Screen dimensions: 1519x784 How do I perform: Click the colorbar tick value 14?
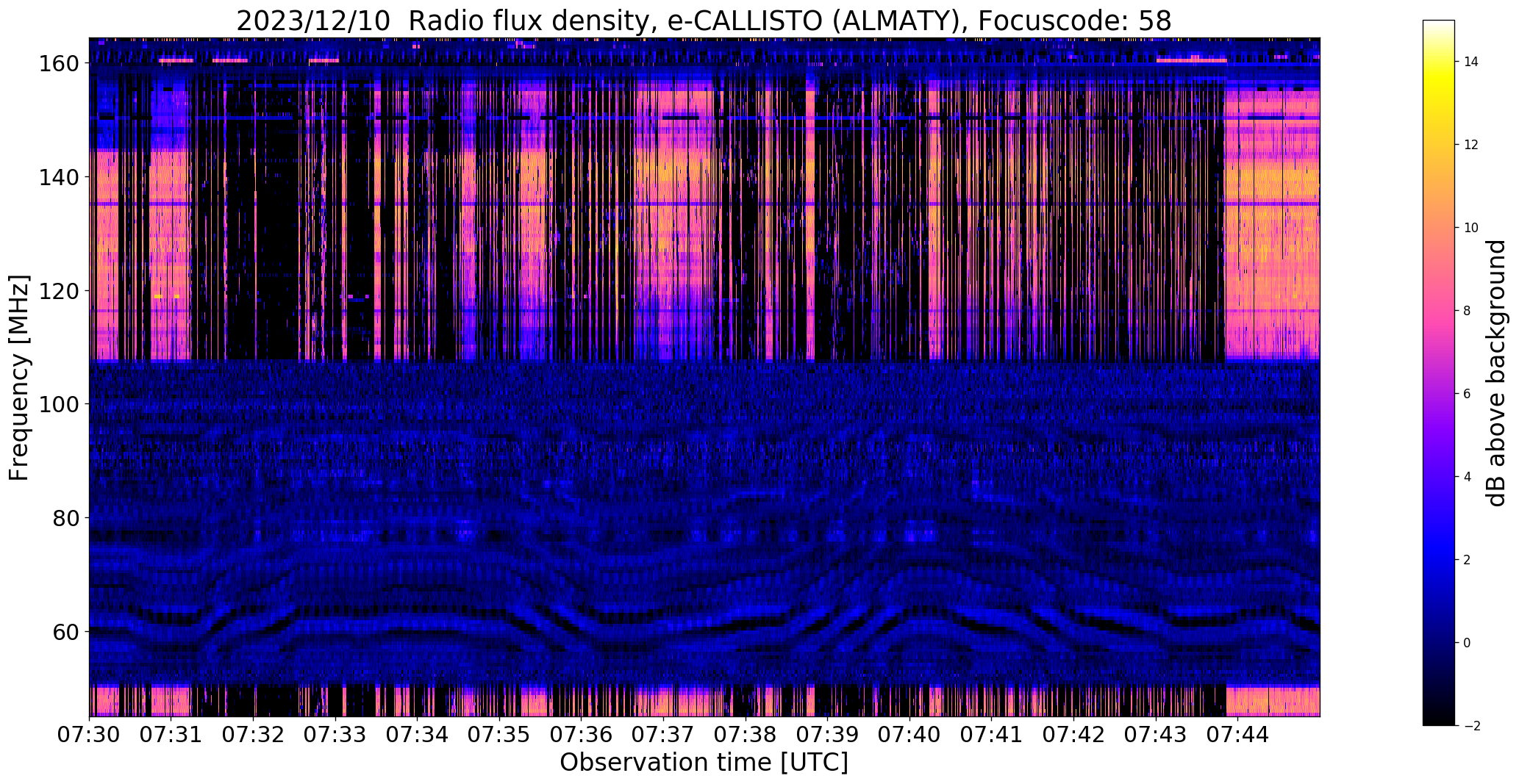(1471, 62)
